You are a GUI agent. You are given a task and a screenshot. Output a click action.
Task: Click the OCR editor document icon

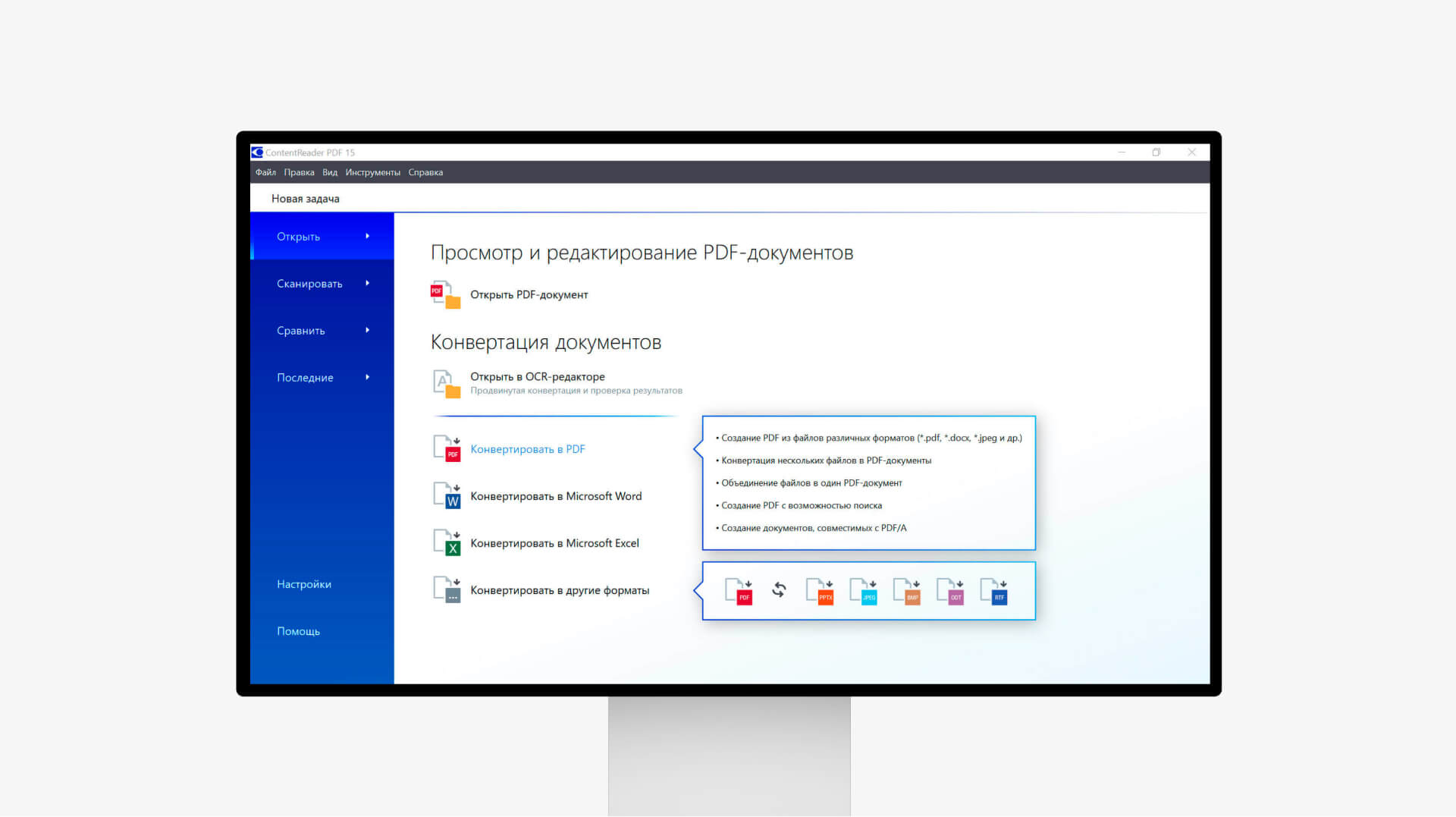coord(447,384)
